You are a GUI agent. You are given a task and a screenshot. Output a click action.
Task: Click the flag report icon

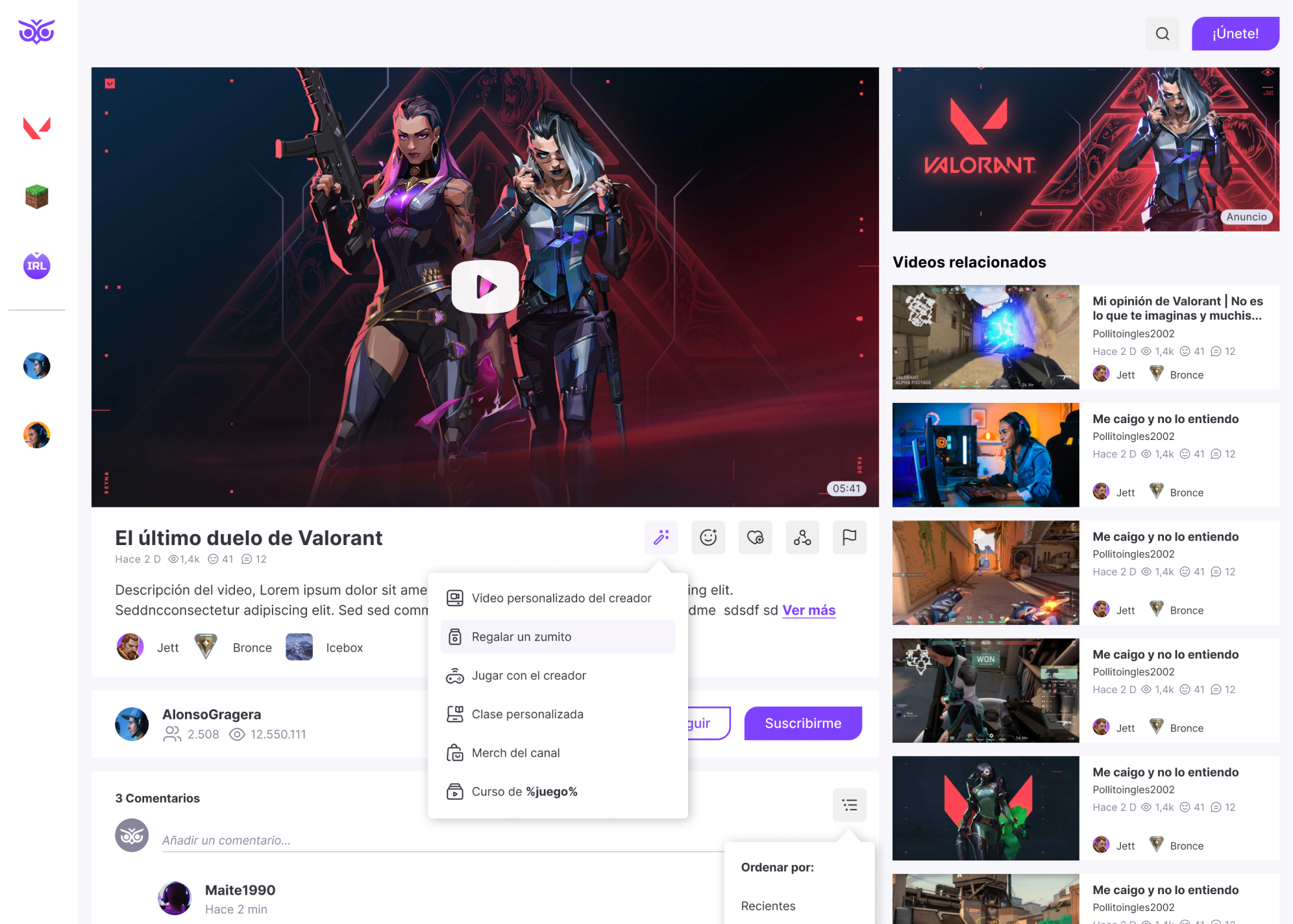tap(849, 537)
